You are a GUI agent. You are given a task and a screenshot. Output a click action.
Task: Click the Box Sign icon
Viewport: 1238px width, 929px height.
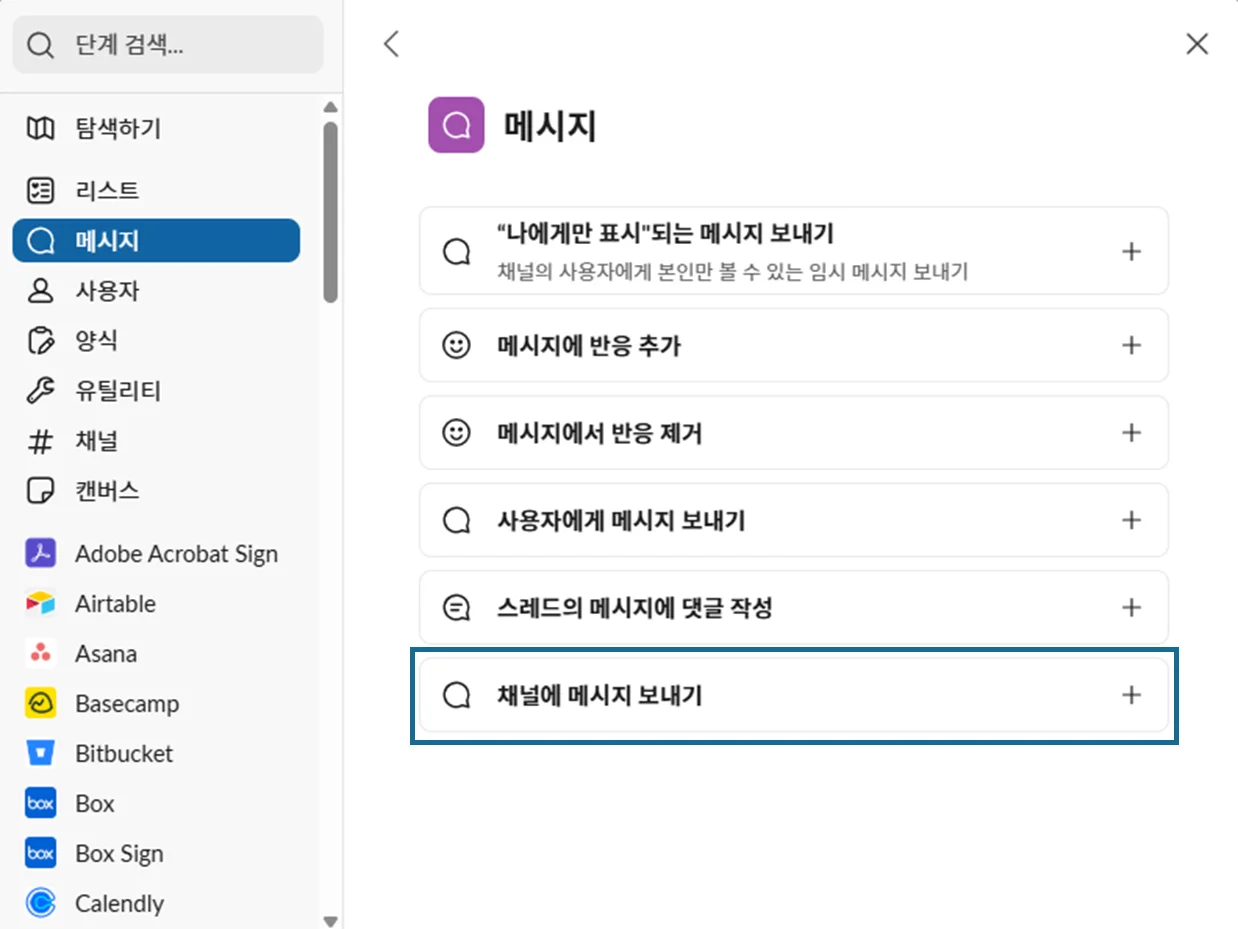tap(40, 853)
